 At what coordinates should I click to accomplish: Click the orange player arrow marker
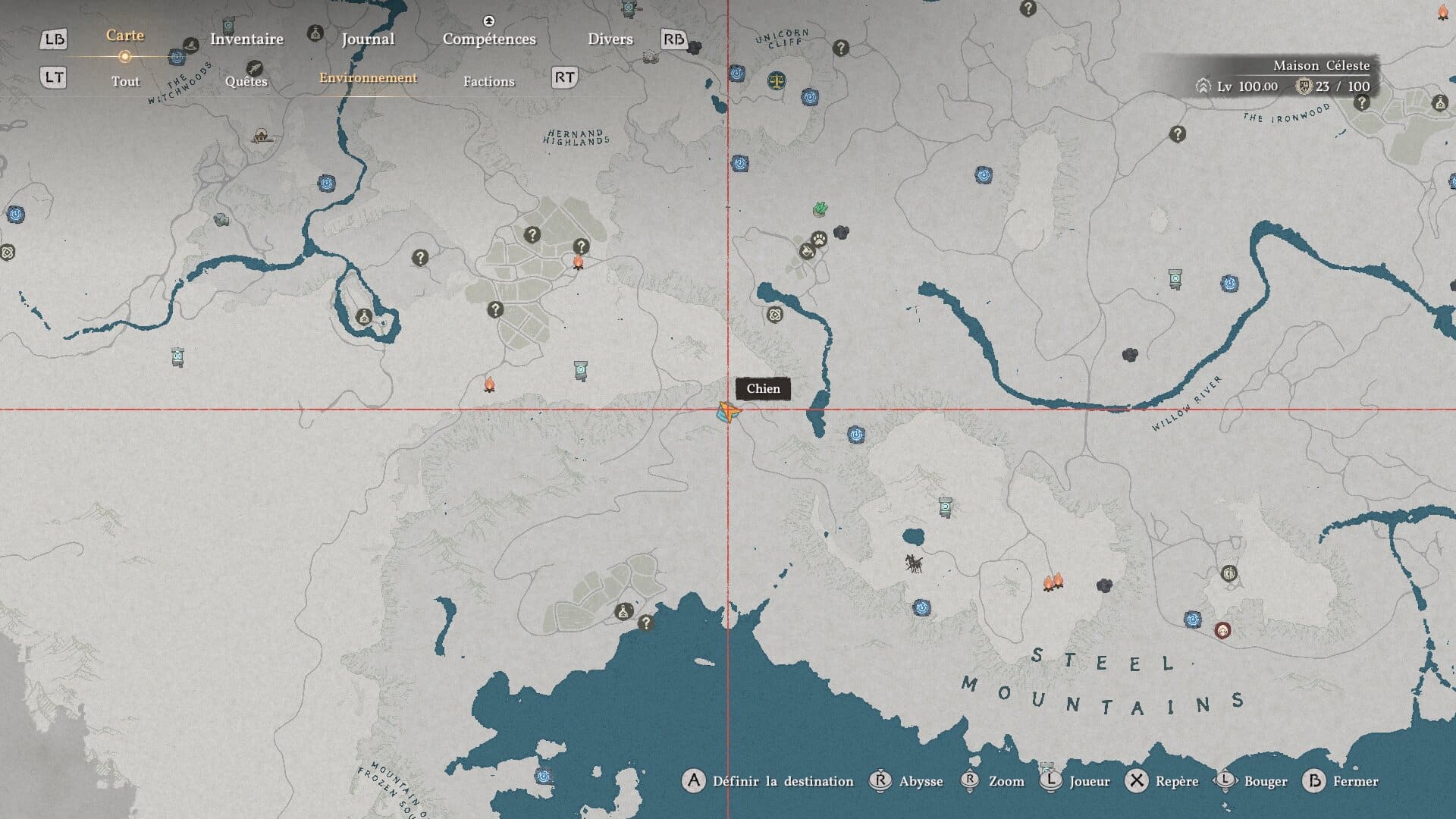[728, 413]
